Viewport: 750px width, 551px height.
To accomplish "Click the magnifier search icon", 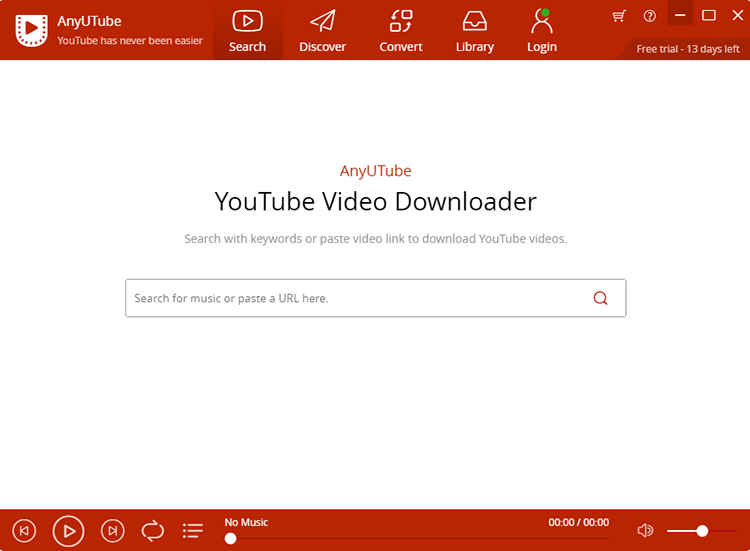I will coord(600,298).
